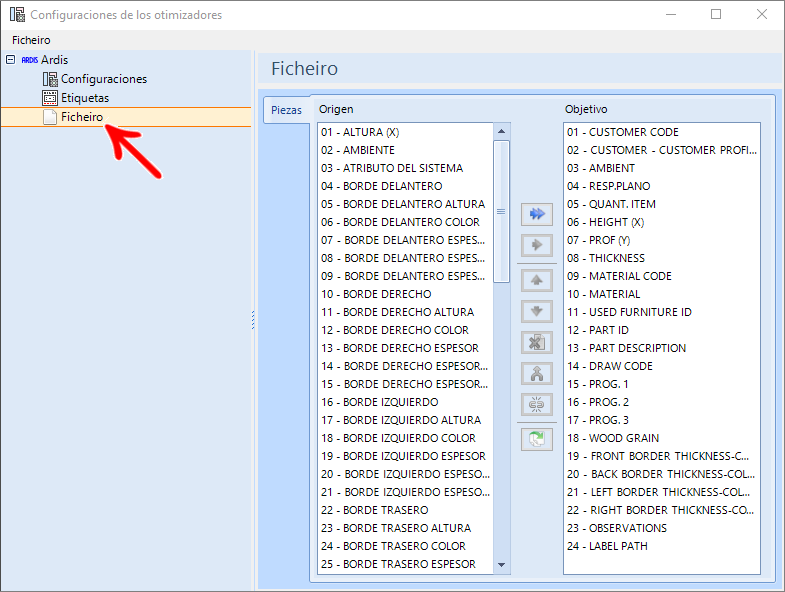The width and height of the screenshot is (785, 592).
Task: Click the Origen list scrollbar thumb
Action: (x=501, y=211)
